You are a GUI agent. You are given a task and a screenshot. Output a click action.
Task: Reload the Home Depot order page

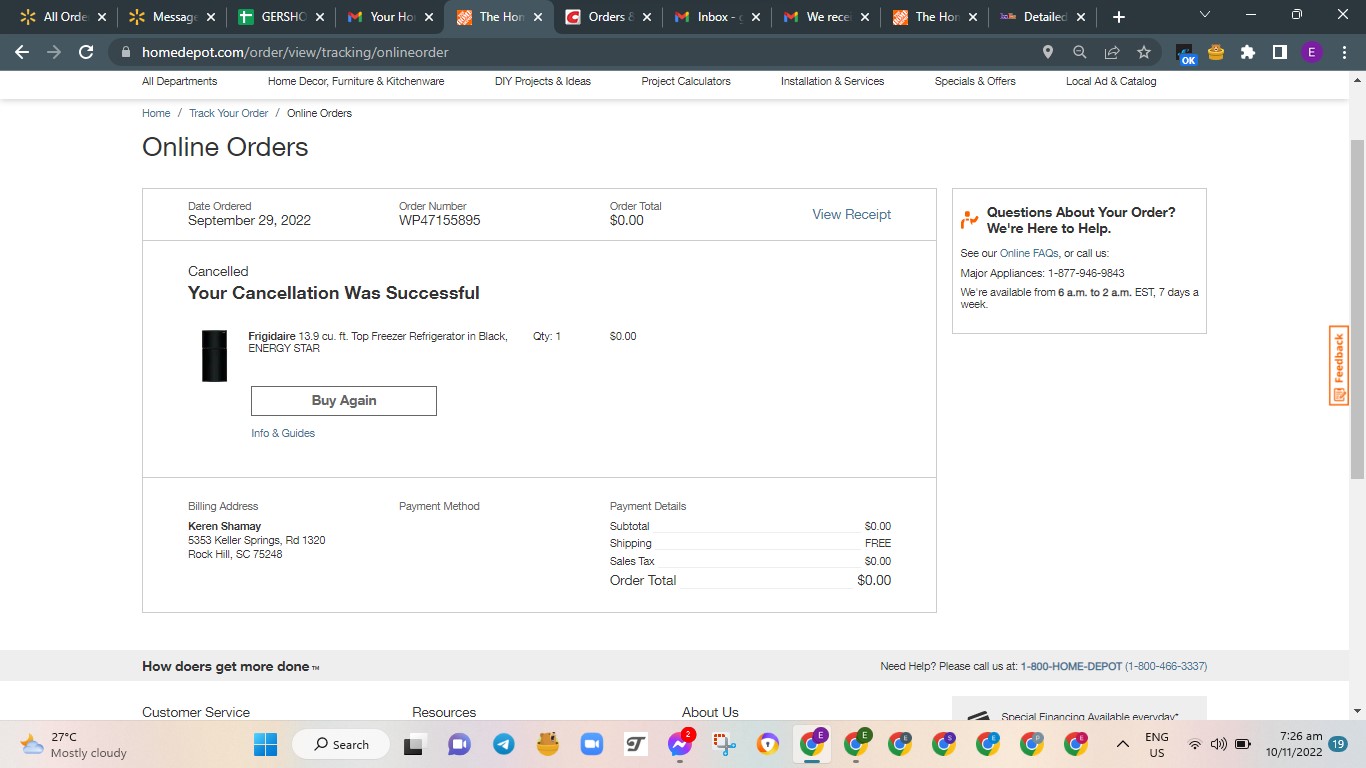click(86, 52)
